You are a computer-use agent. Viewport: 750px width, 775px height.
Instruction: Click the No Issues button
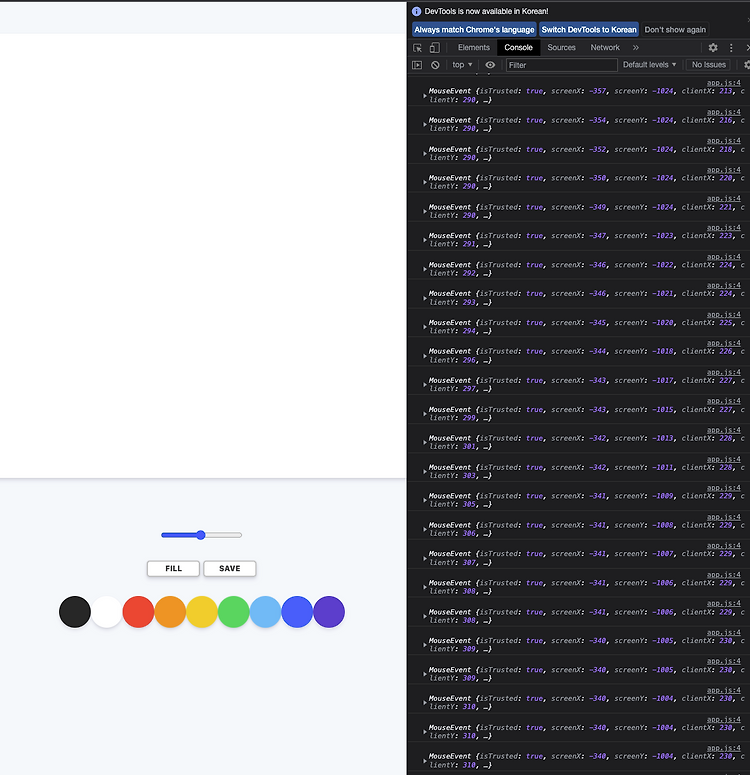point(708,65)
